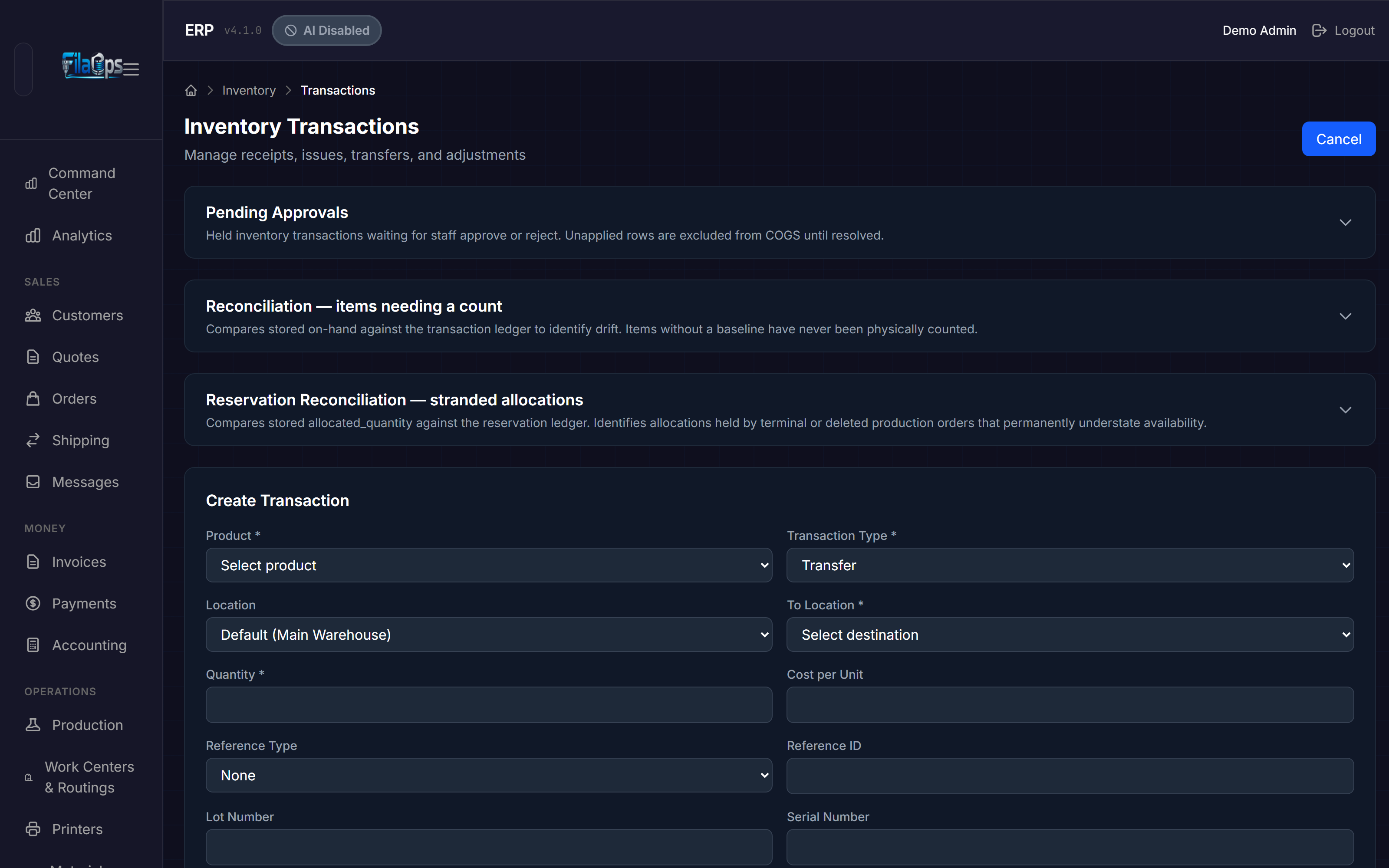Click the Production flask icon
The height and width of the screenshot is (868, 1389).
coord(33,725)
